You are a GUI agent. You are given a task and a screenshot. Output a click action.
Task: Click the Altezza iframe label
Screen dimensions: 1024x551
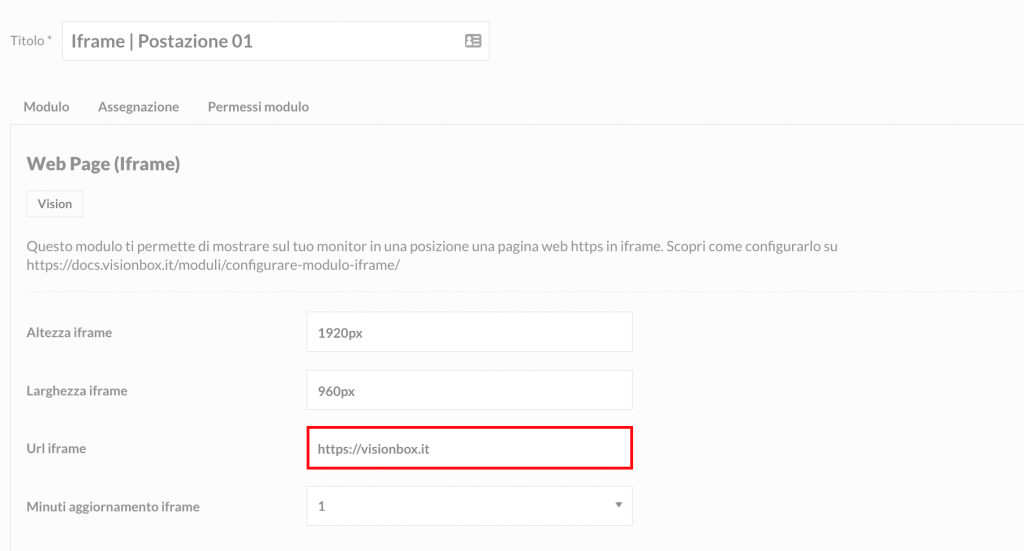coord(69,332)
